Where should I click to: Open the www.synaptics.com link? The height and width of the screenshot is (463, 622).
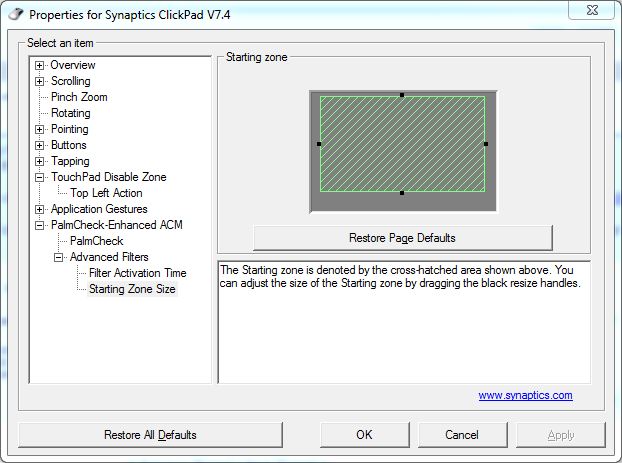pyautogui.click(x=525, y=395)
